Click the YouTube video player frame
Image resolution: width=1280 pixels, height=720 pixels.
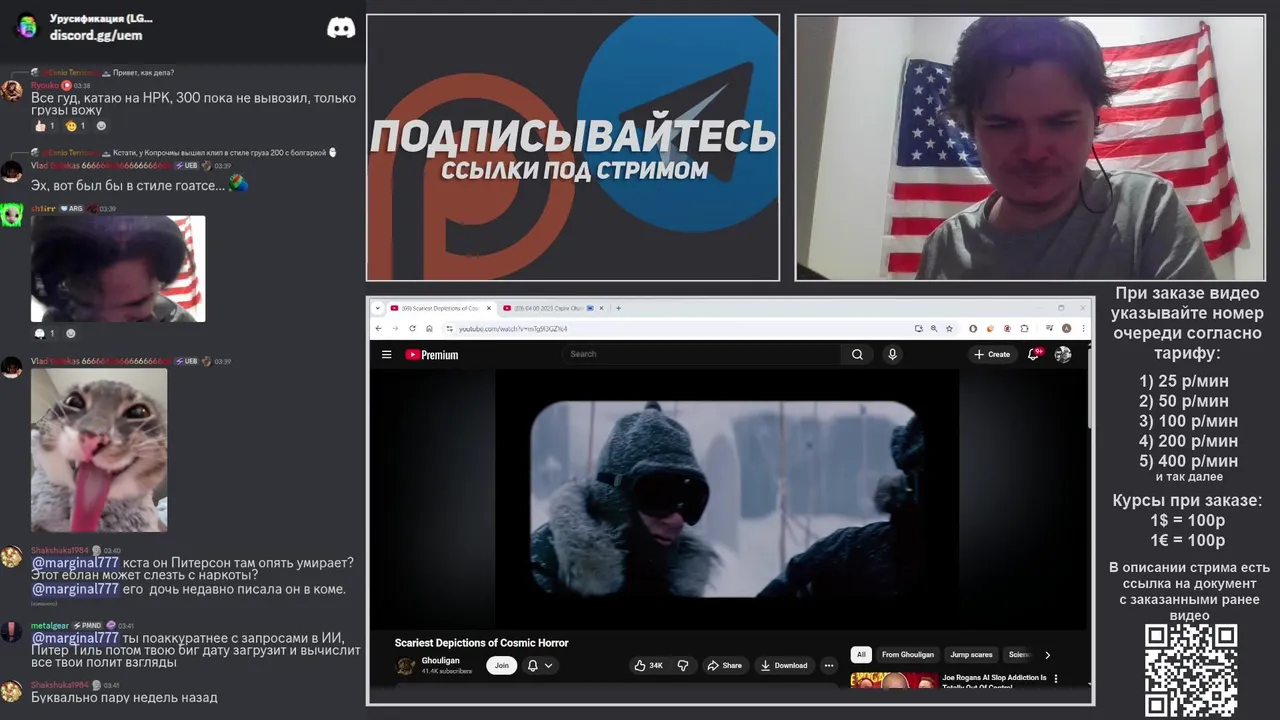pyautogui.click(x=727, y=499)
